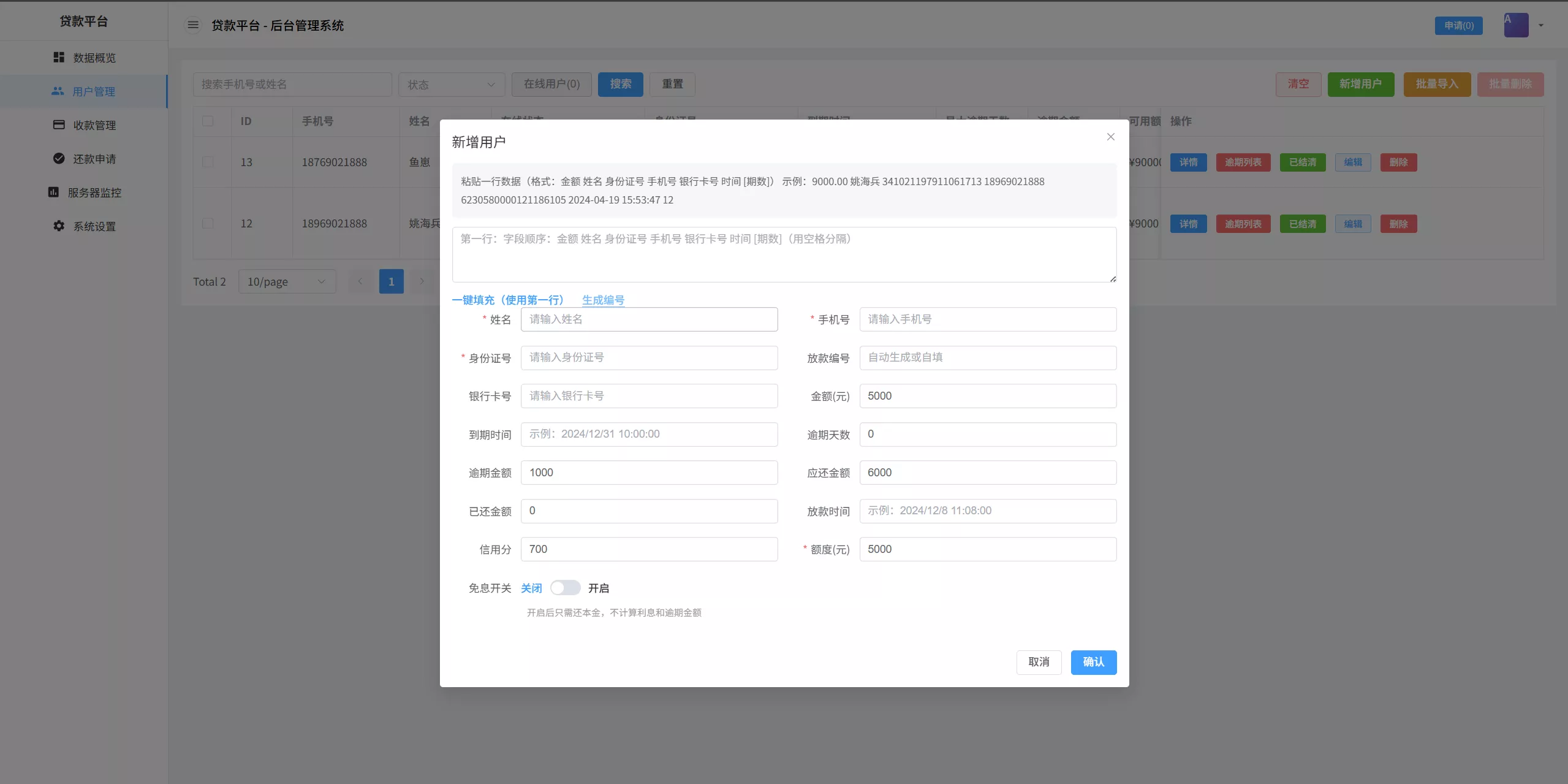Image resolution: width=1568 pixels, height=784 pixels.
Task: Click the 收款管理 card icon
Action: point(58,124)
